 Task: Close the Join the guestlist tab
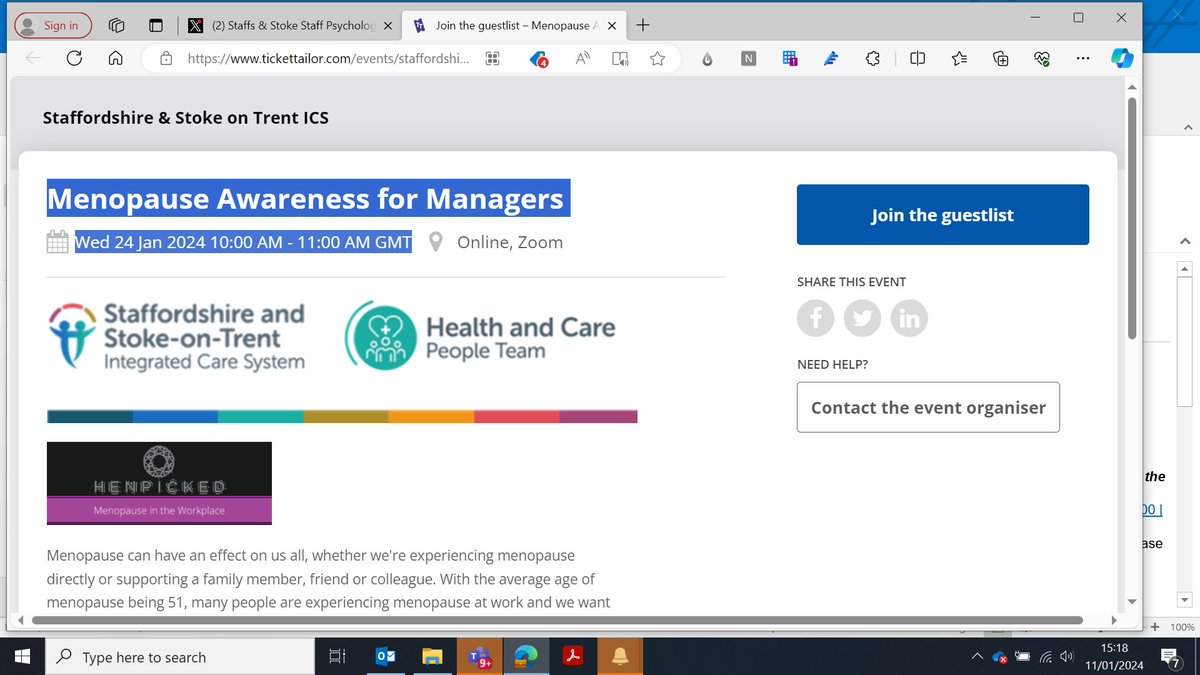613,25
